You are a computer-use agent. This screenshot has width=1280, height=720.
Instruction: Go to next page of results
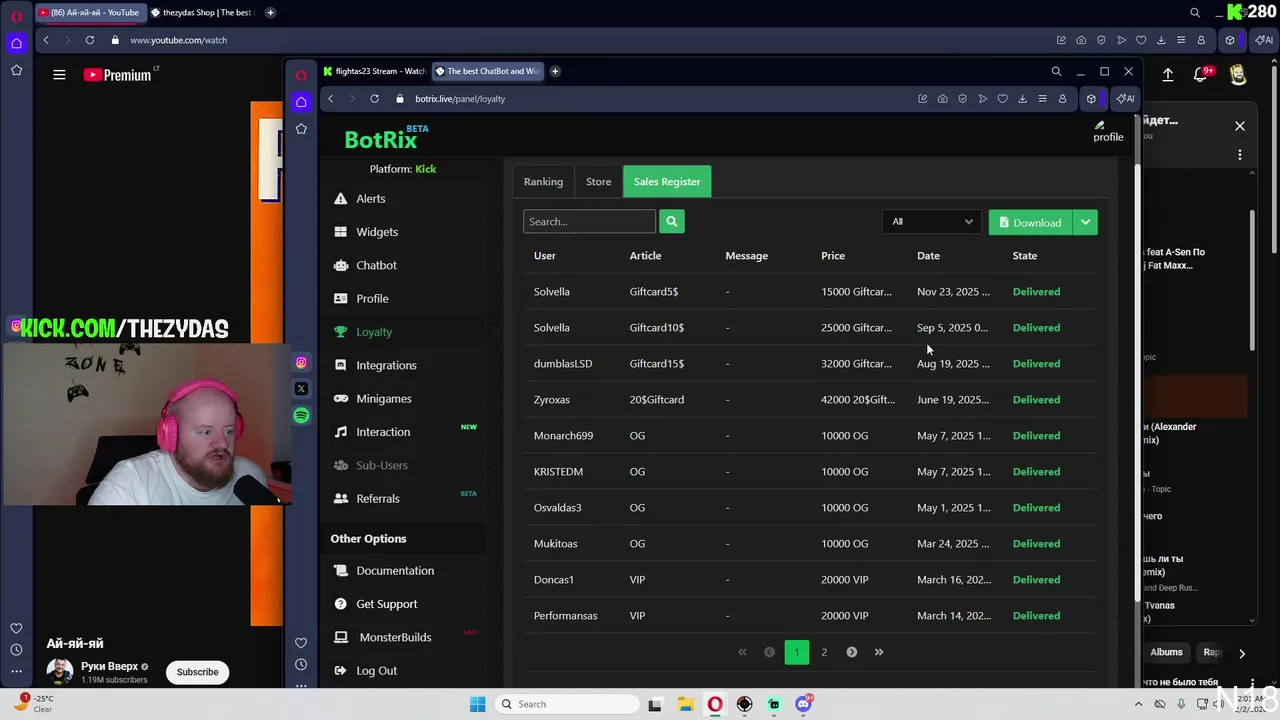click(852, 652)
